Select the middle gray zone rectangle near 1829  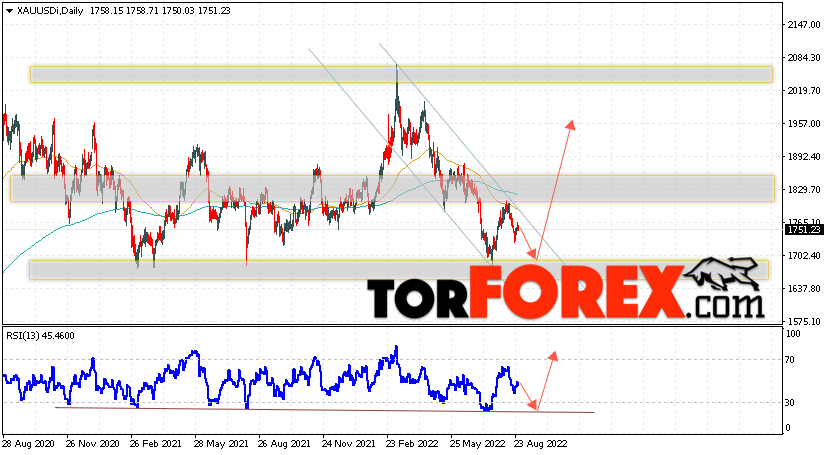[x=392, y=188]
